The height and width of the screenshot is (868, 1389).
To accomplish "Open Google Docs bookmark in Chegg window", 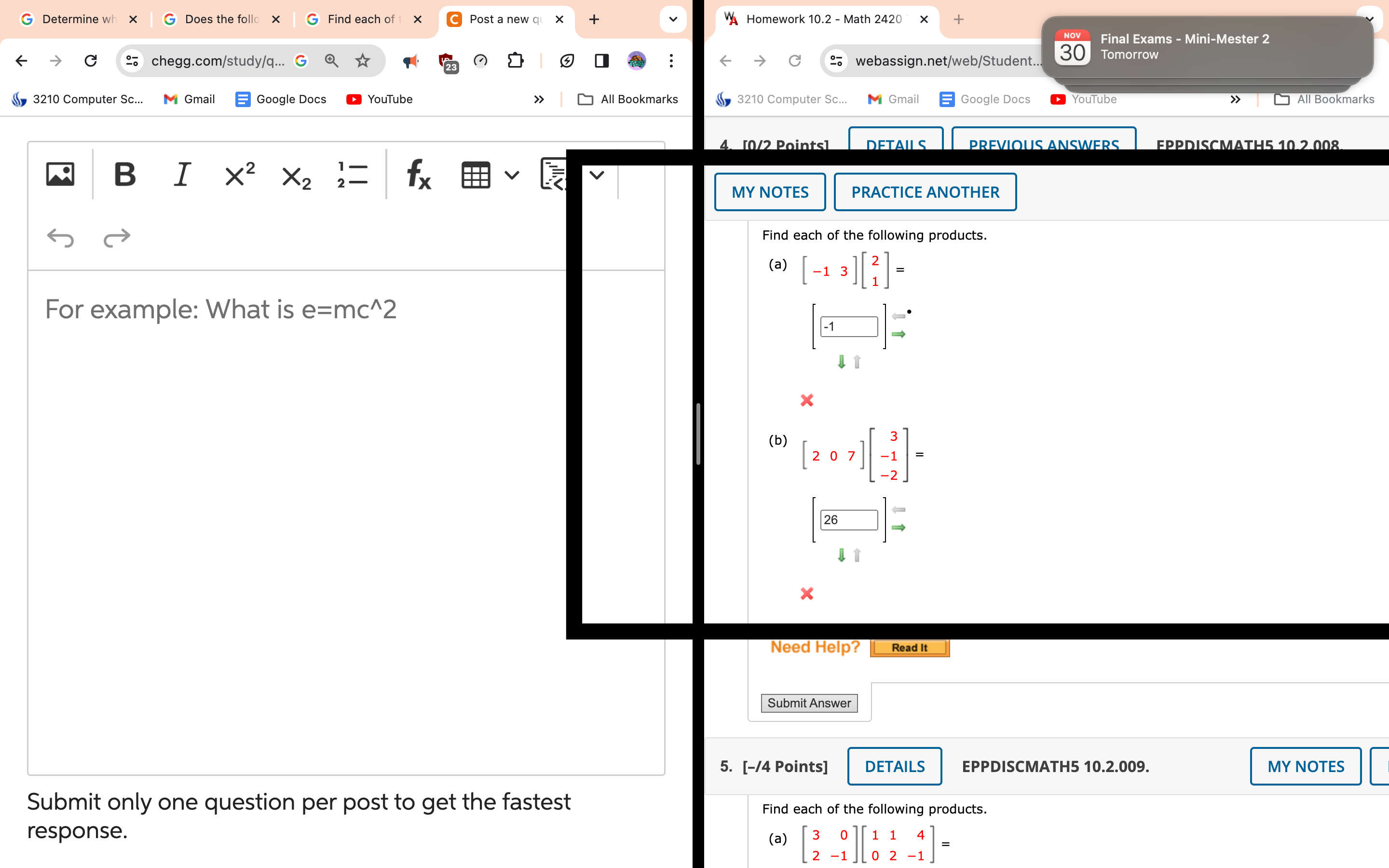I will coord(281,99).
